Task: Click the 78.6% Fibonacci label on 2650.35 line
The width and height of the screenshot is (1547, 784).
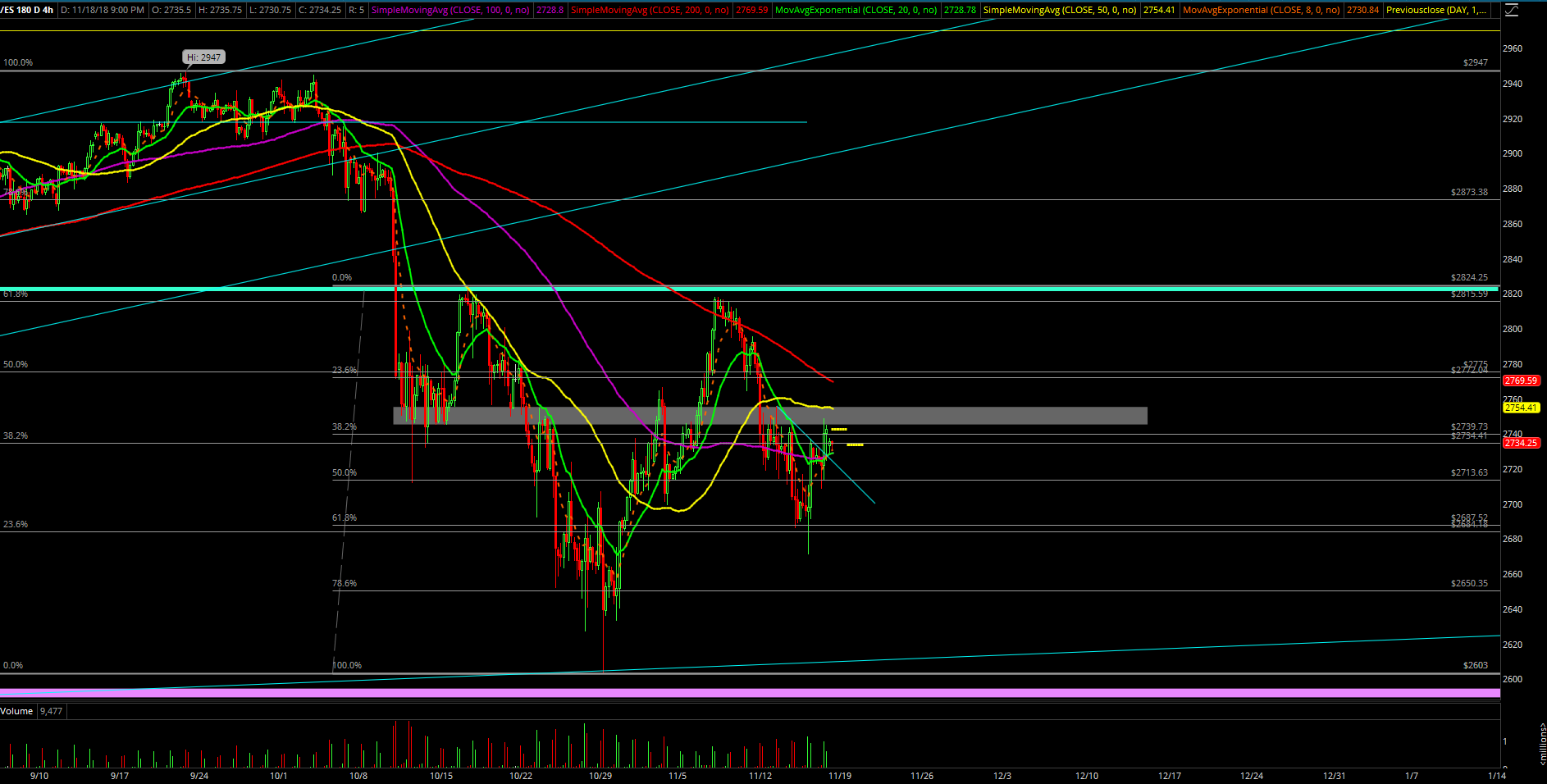Action: (x=345, y=583)
